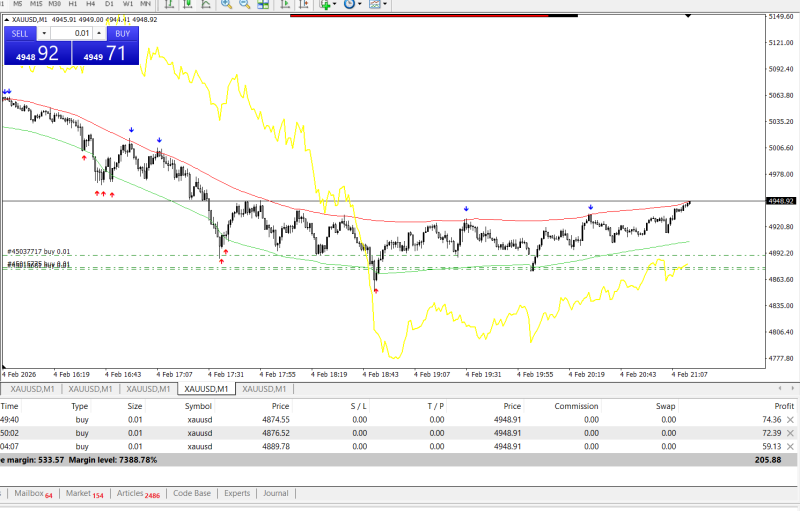Open the Articles tab
The height and width of the screenshot is (511, 800).
point(138,494)
